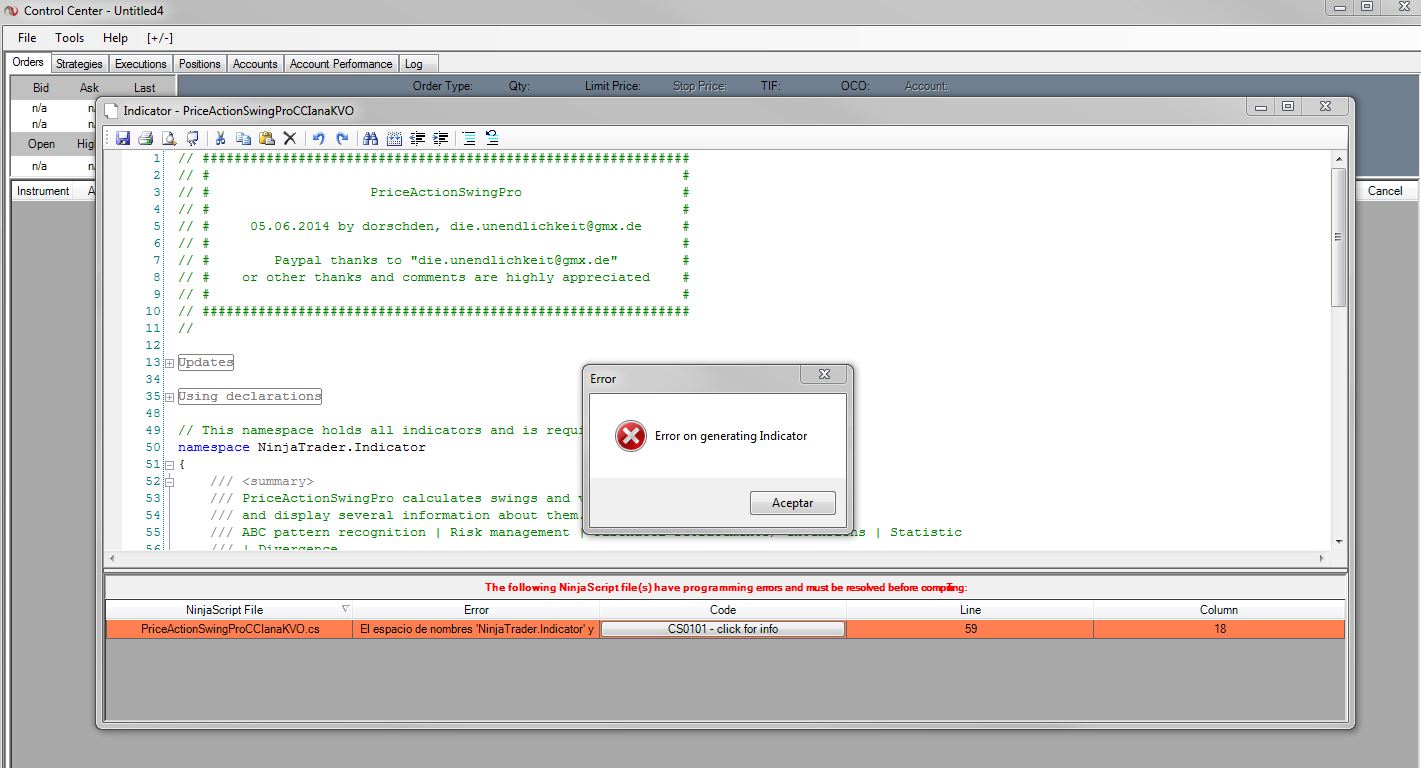
Task: Expand the Using declarations region
Action: (169, 397)
